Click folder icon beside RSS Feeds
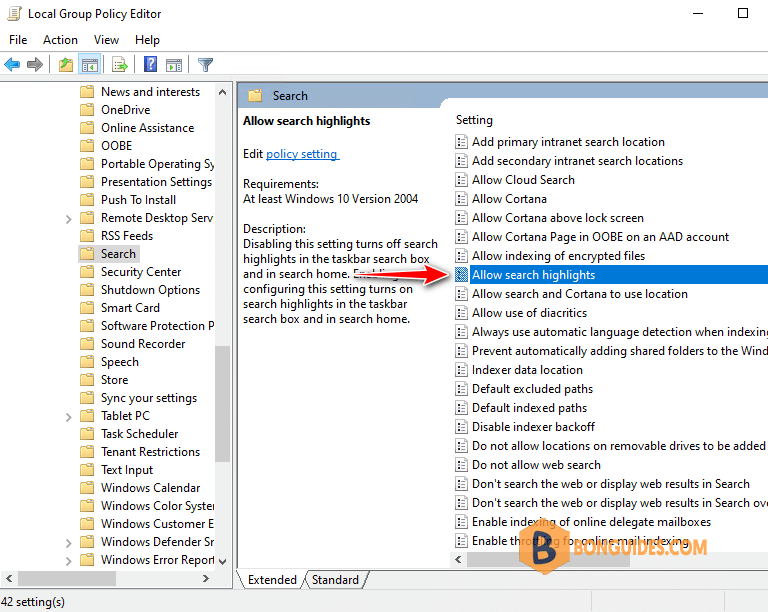Viewport: 768px width, 612px height. (x=87, y=236)
